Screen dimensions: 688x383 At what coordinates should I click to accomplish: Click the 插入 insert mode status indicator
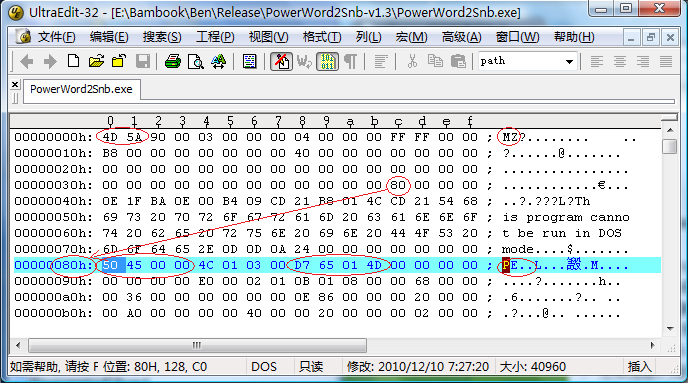(639, 366)
